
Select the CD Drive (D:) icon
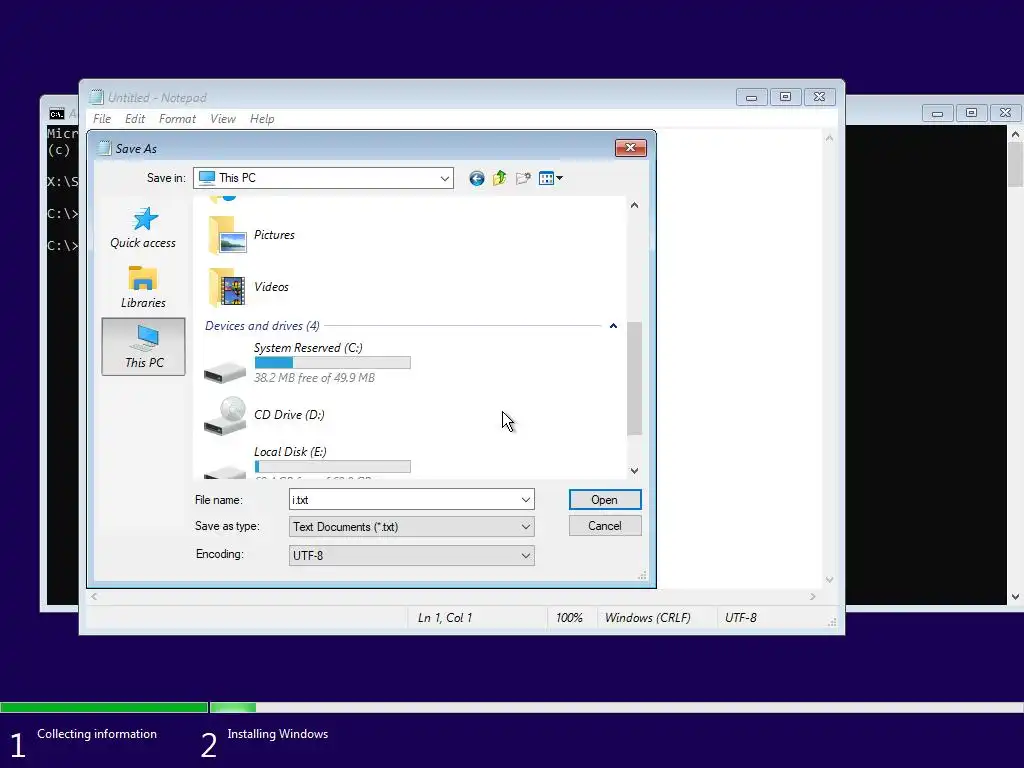coord(225,416)
